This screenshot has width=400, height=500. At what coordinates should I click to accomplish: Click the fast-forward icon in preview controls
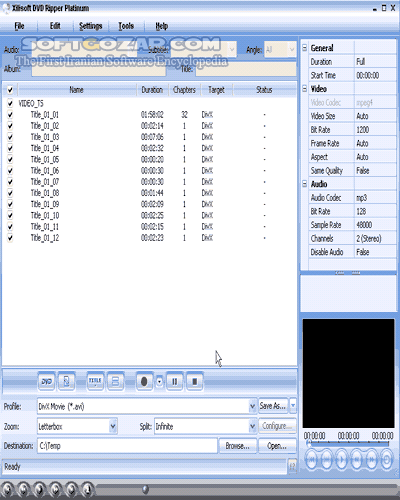click(371, 460)
